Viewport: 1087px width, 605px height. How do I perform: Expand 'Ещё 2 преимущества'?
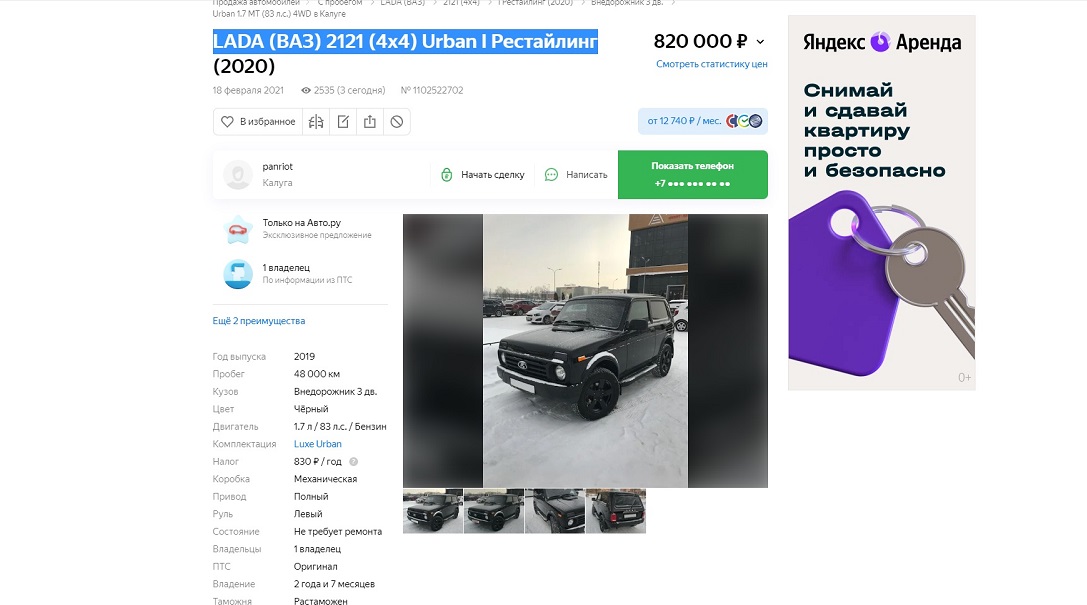point(259,321)
